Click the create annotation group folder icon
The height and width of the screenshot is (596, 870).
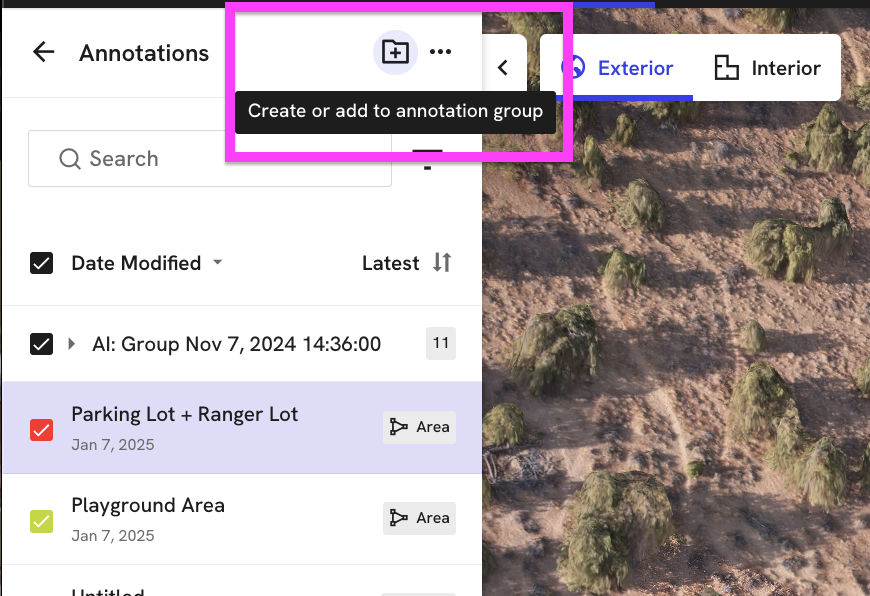point(395,52)
